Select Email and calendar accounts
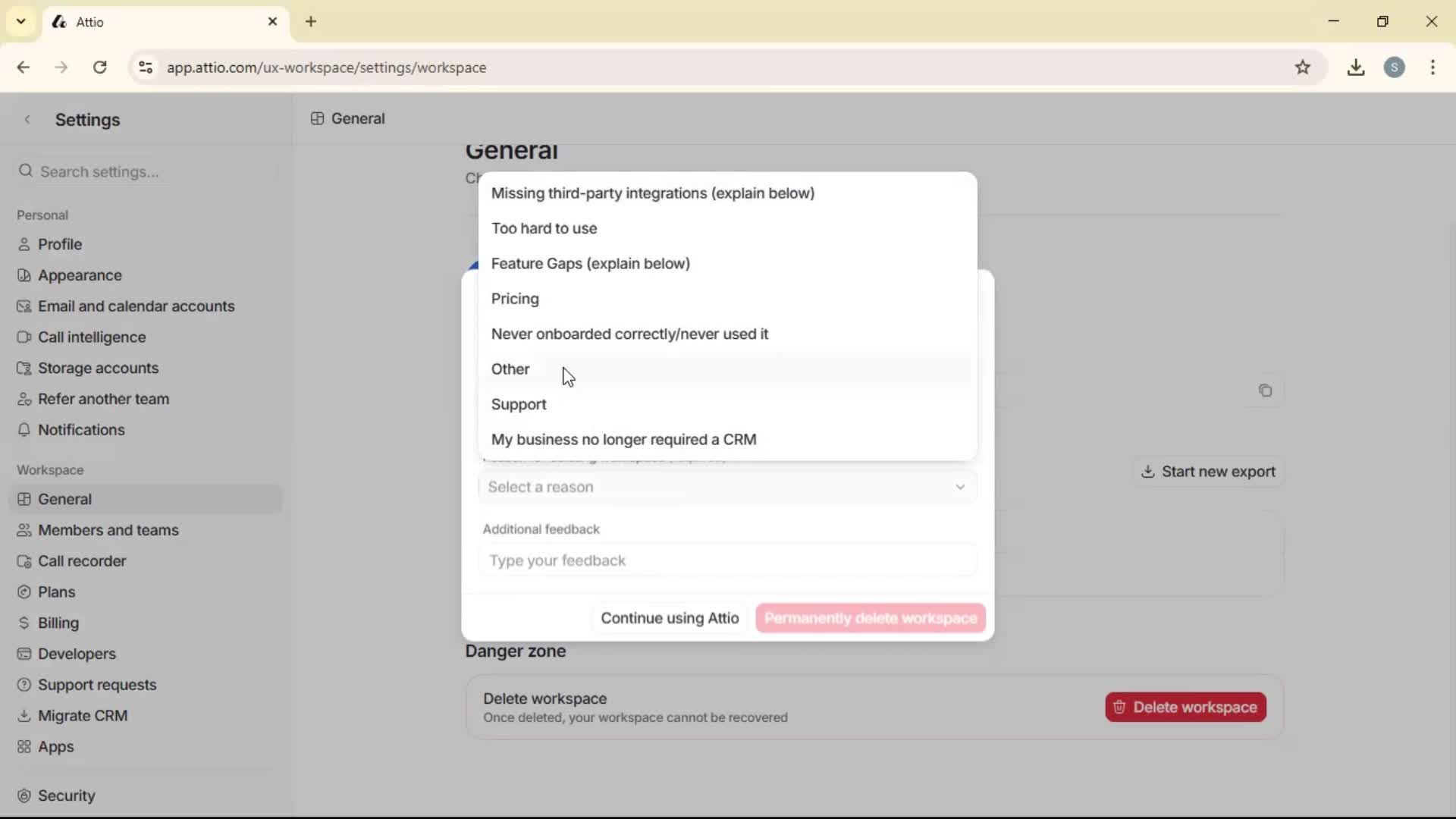The image size is (1456, 819). (x=136, y=306)
